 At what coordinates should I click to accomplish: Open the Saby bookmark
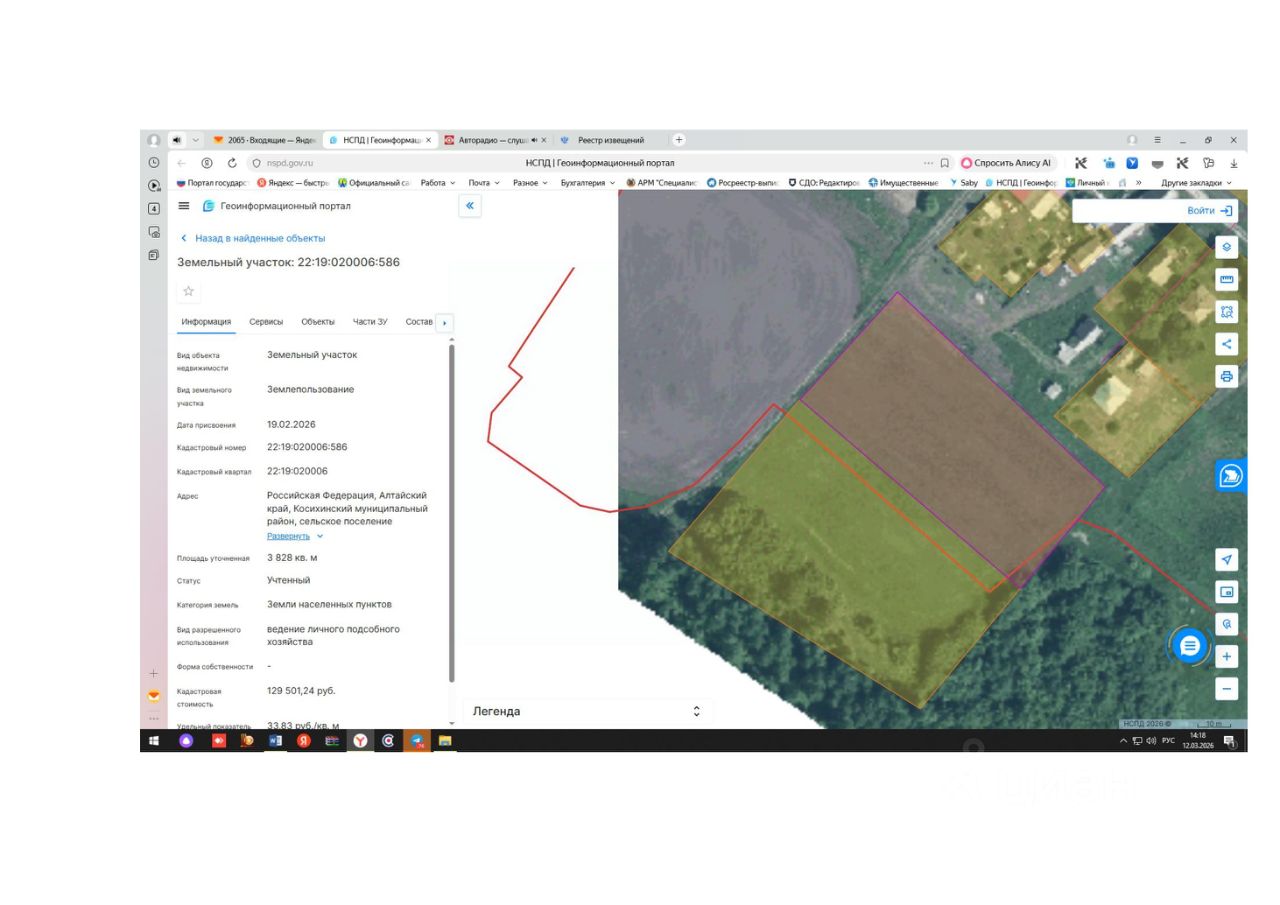(x=964, y=183)
